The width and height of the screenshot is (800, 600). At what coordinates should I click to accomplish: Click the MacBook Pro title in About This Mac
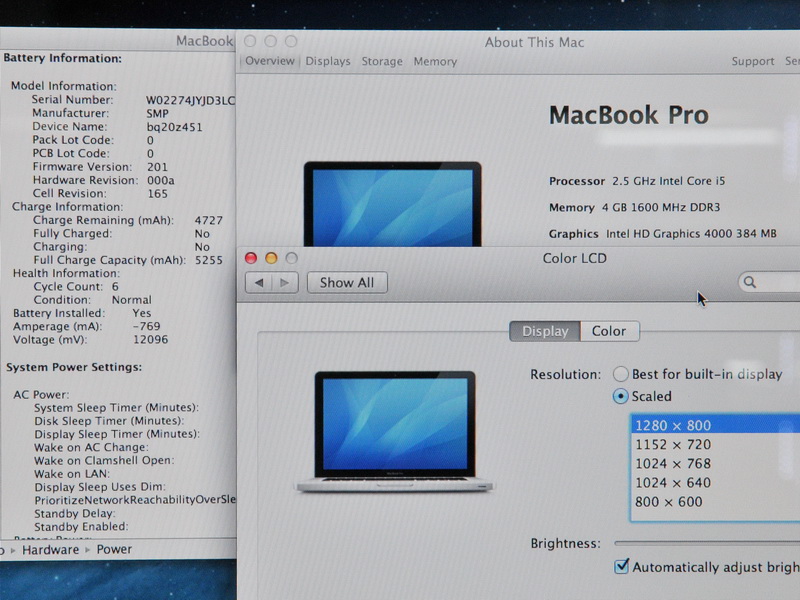pyautogui.click(x=629, y=115)
